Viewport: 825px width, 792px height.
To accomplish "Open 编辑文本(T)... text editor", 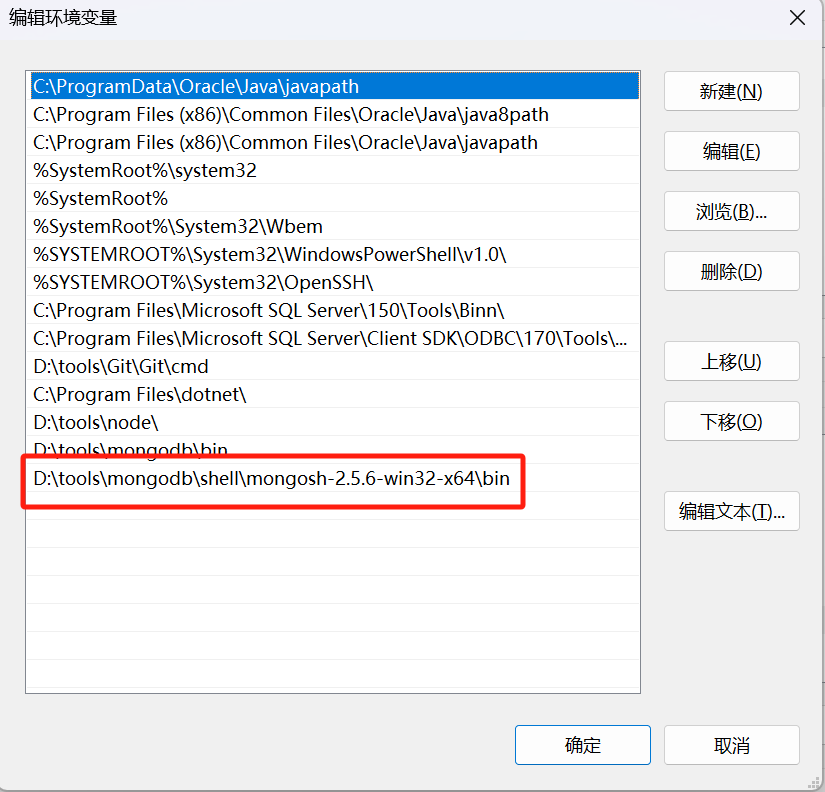I will click(731, 512).
